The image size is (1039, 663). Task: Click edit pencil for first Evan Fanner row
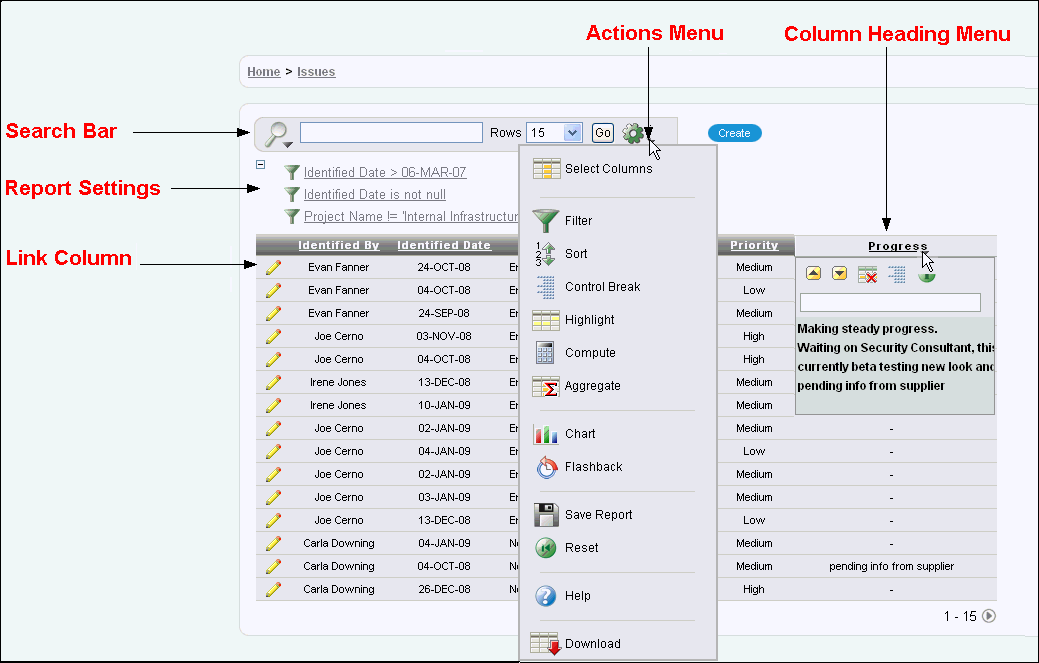point(272,267)
